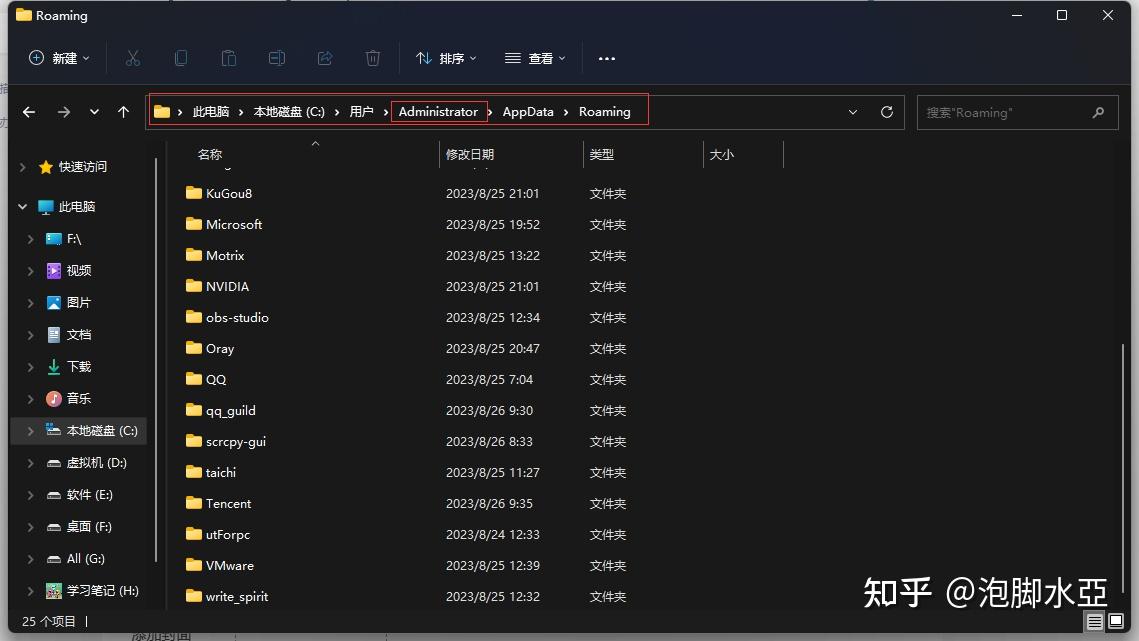This screenshot has width=1139, height=641.
Task: Click the Rename icon in toolbar
Action: point(277,58)
